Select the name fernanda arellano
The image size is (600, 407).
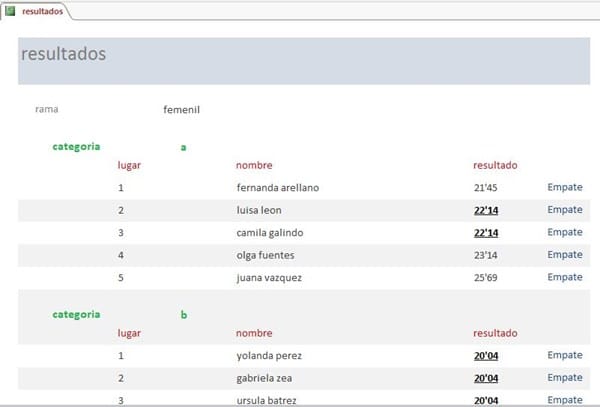[277, 188]
